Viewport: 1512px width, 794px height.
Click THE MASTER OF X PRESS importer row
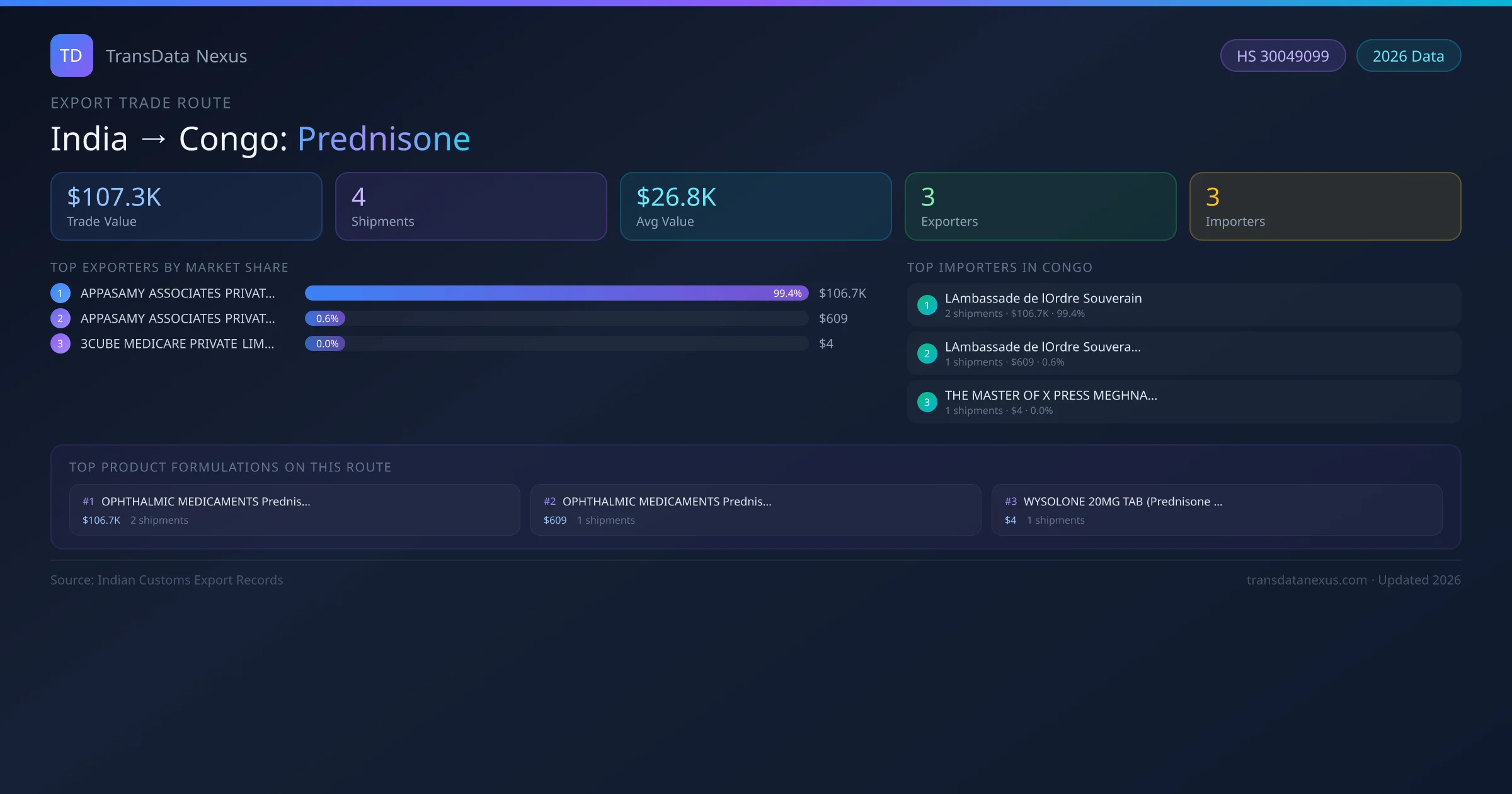[1184, 402]
